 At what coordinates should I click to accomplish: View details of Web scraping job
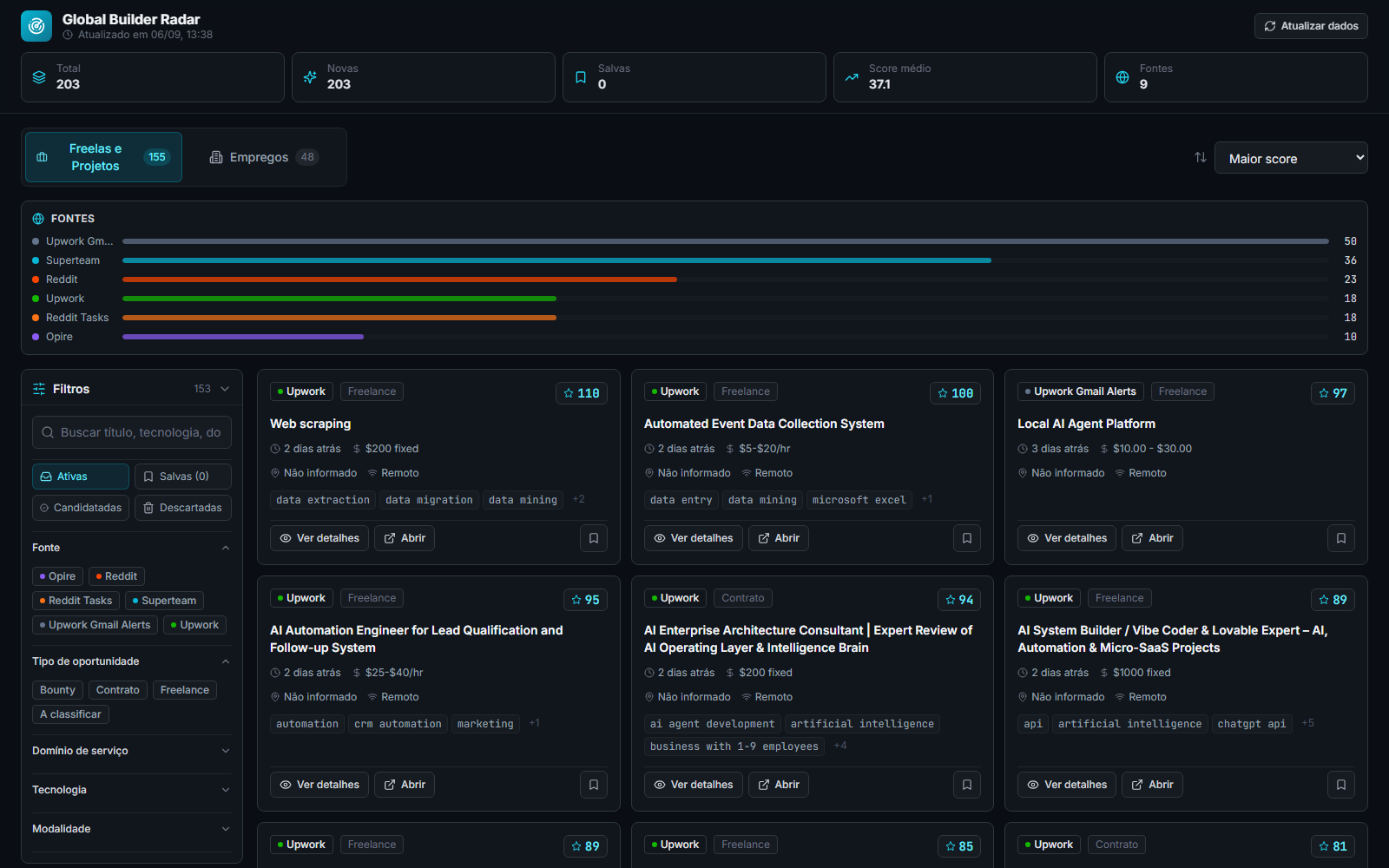[x=319, y=538]
